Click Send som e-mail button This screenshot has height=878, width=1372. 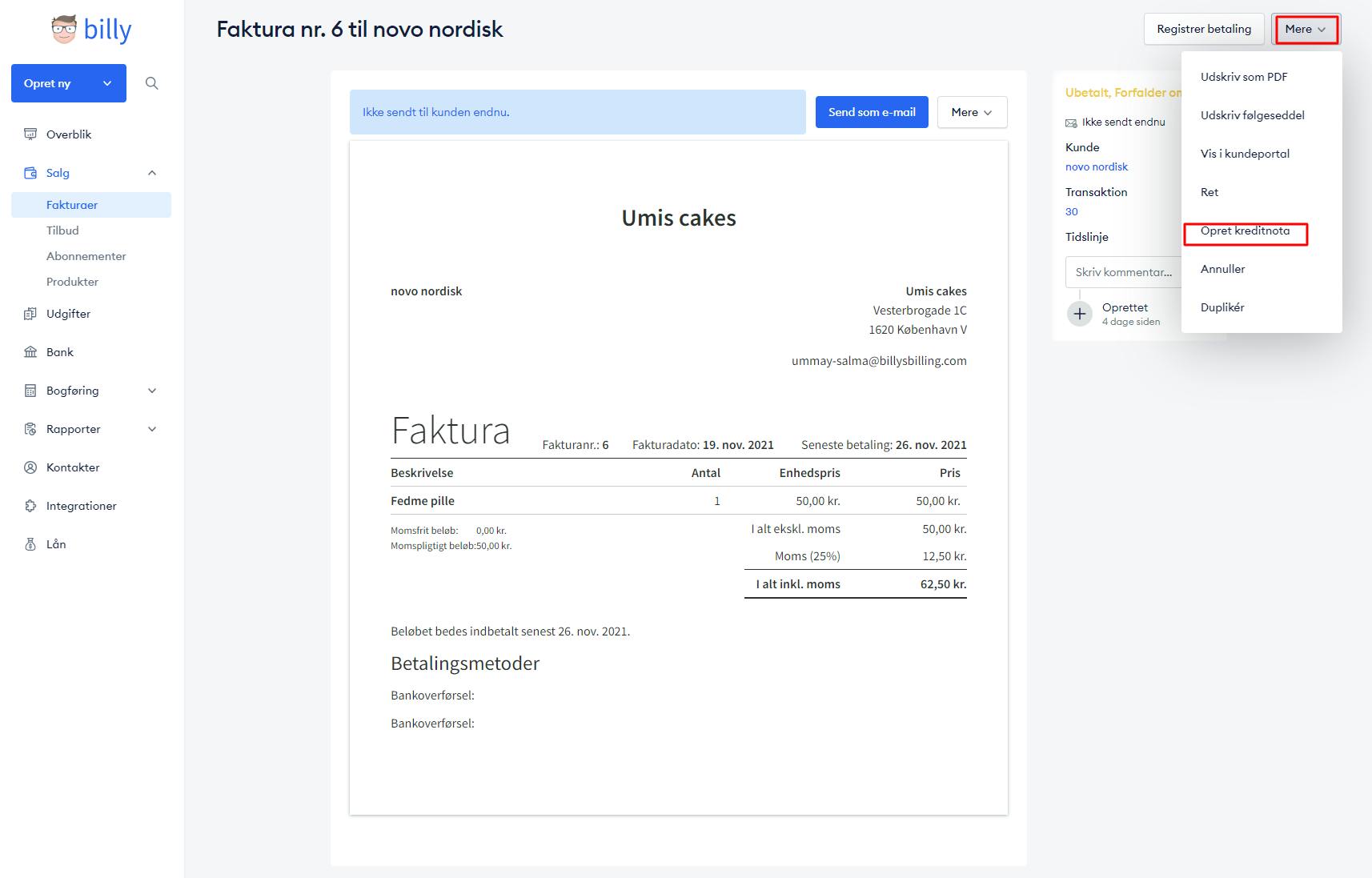pyautogui.click(x=872, y=112)
